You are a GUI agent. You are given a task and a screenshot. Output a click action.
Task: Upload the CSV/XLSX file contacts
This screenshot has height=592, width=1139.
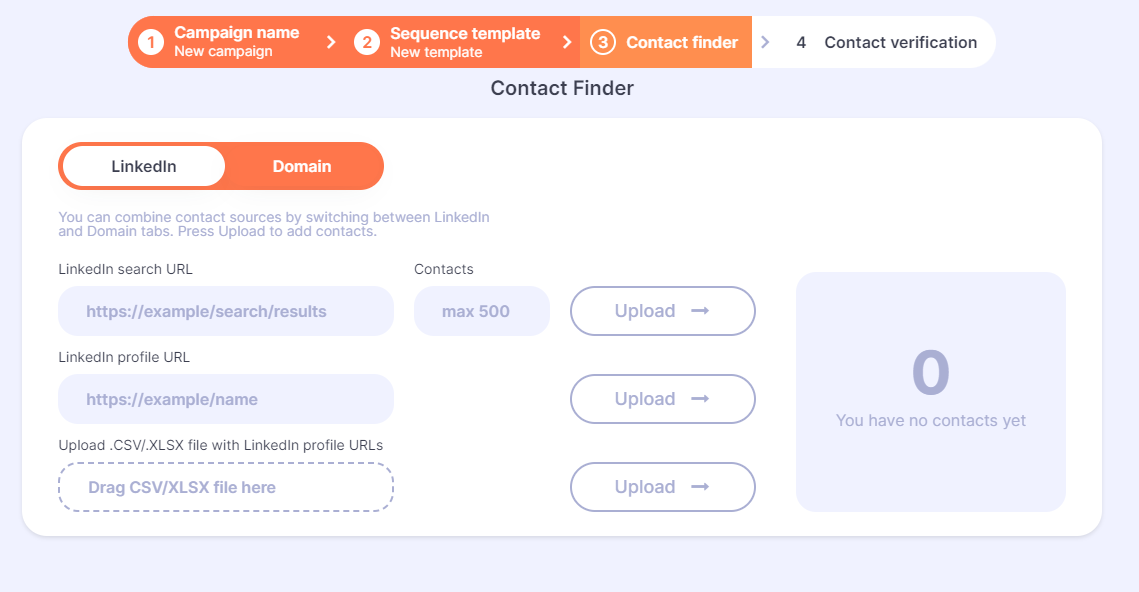tap(662, 487)
